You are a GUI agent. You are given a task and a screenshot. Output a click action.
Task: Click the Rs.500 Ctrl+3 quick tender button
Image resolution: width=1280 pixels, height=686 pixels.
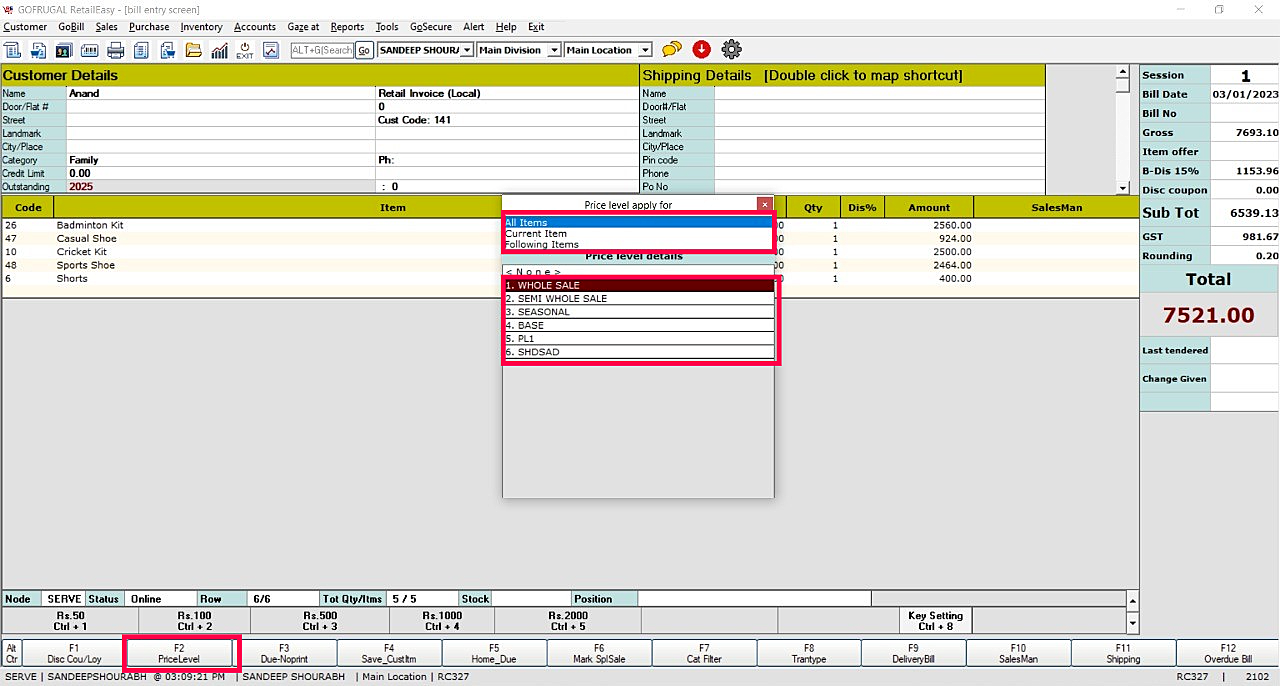point(322,621)
